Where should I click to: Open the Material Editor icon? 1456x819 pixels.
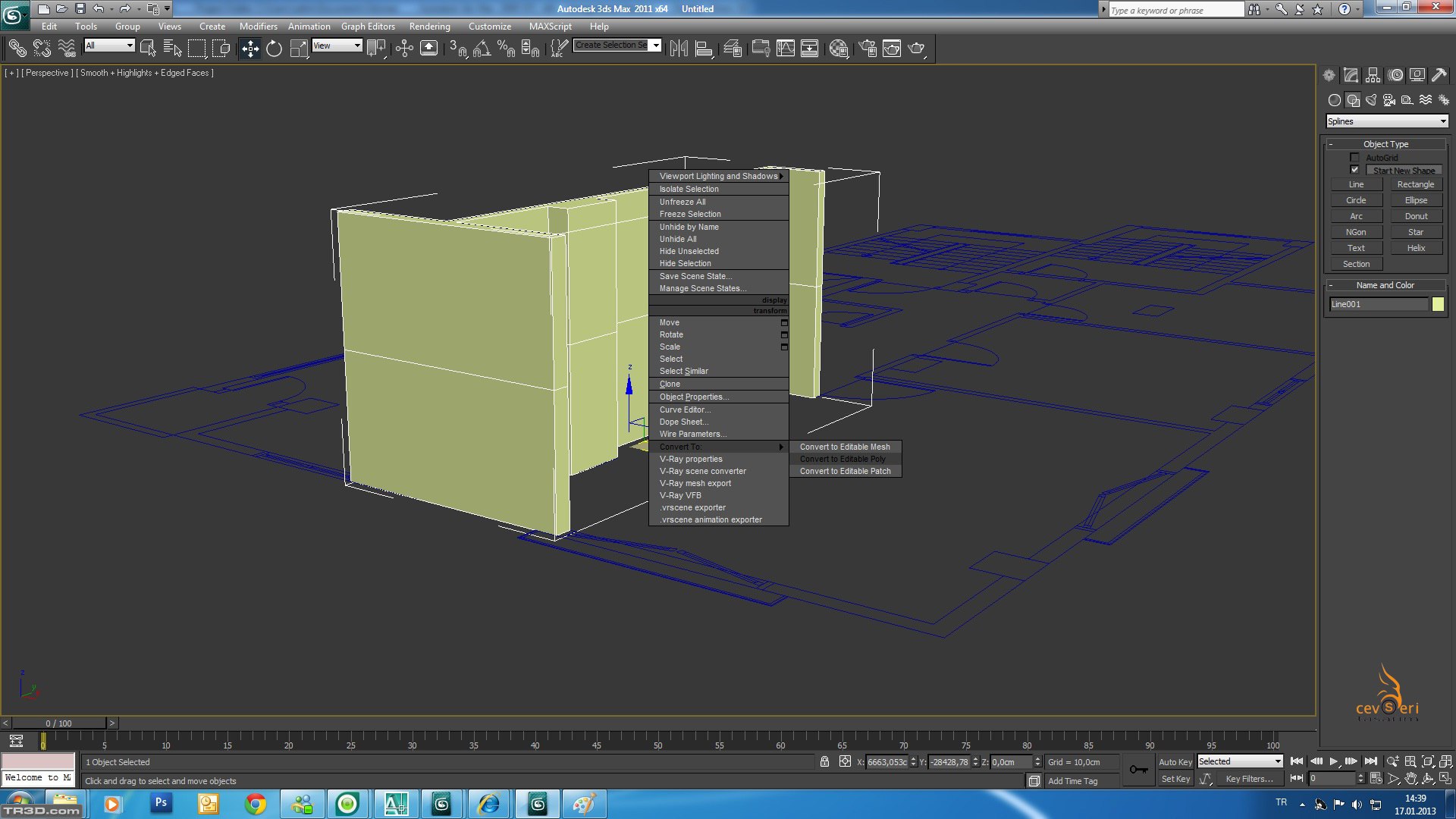click(x=838, y=49)
